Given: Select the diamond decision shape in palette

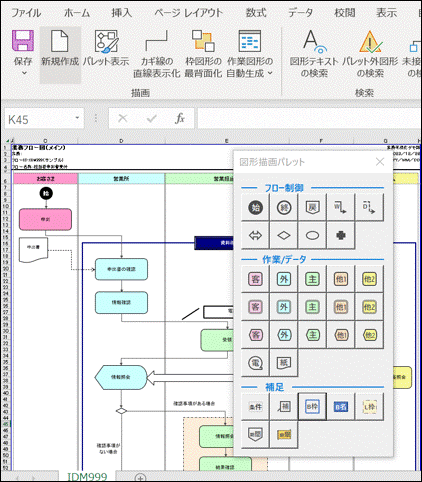Looking at the screenshot, I should pyautogui.click(x=284, y=235).
